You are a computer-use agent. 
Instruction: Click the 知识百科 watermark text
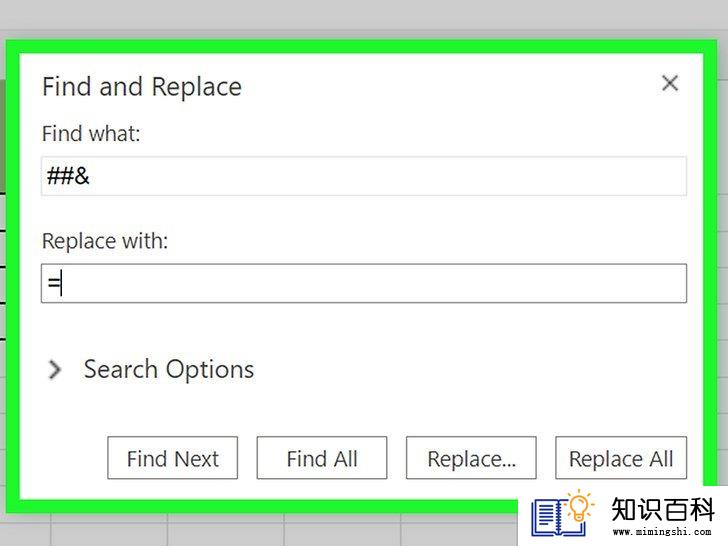coord(663,509)
